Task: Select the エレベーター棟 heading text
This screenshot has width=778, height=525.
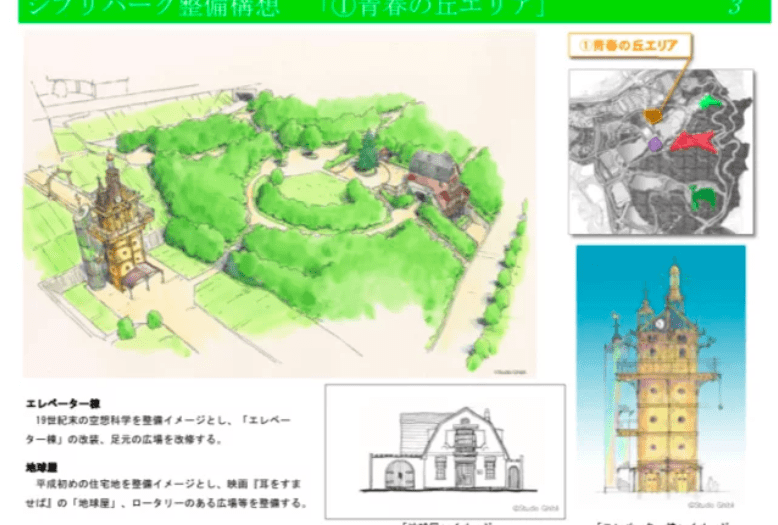Action: tap(63, 403)
